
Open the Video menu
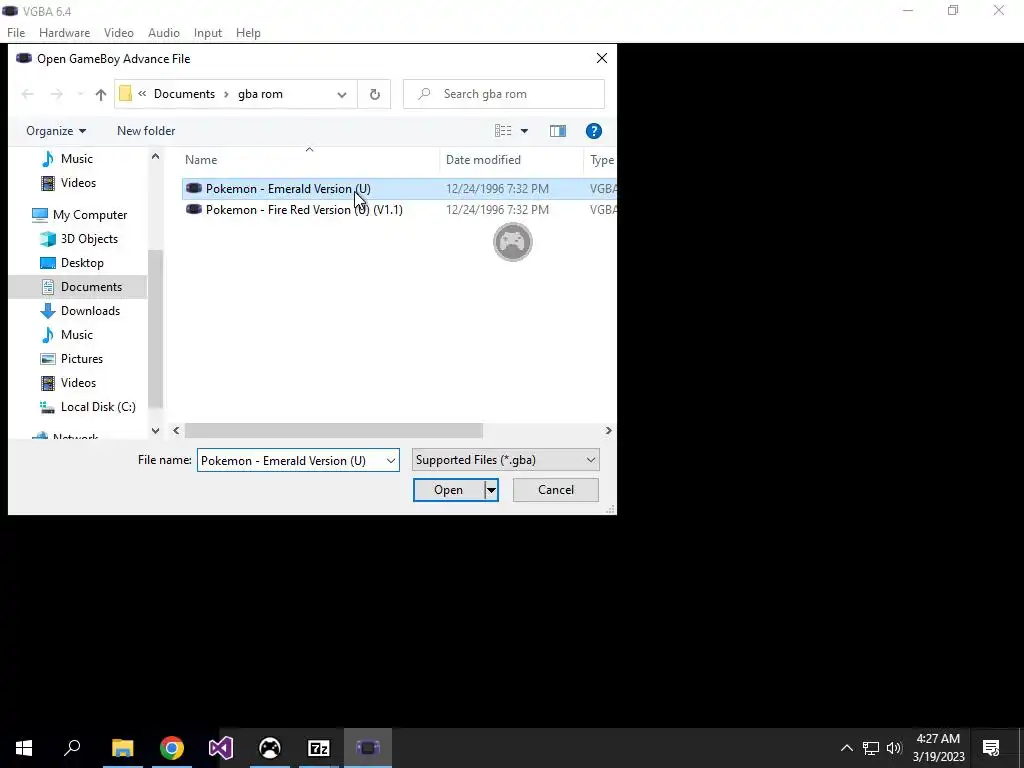click(118, 33)
